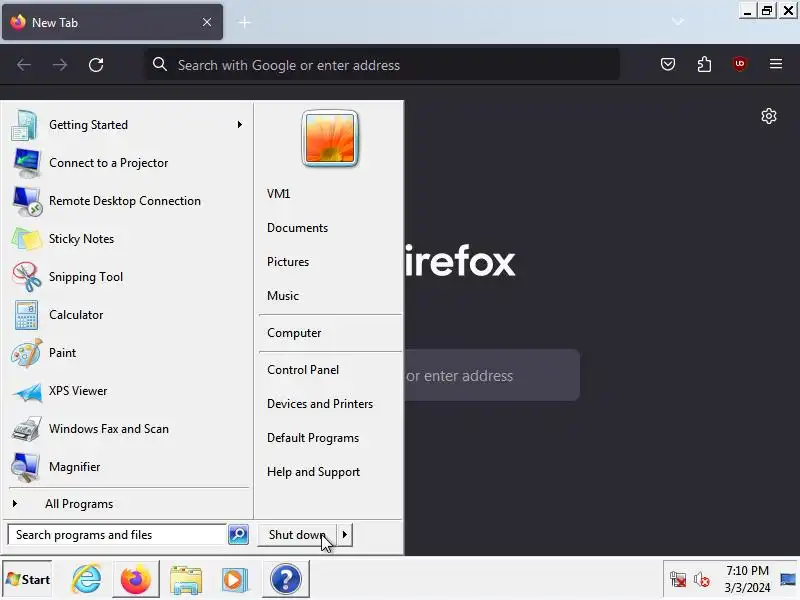Open the VM1 user folder

click(279, 194)
